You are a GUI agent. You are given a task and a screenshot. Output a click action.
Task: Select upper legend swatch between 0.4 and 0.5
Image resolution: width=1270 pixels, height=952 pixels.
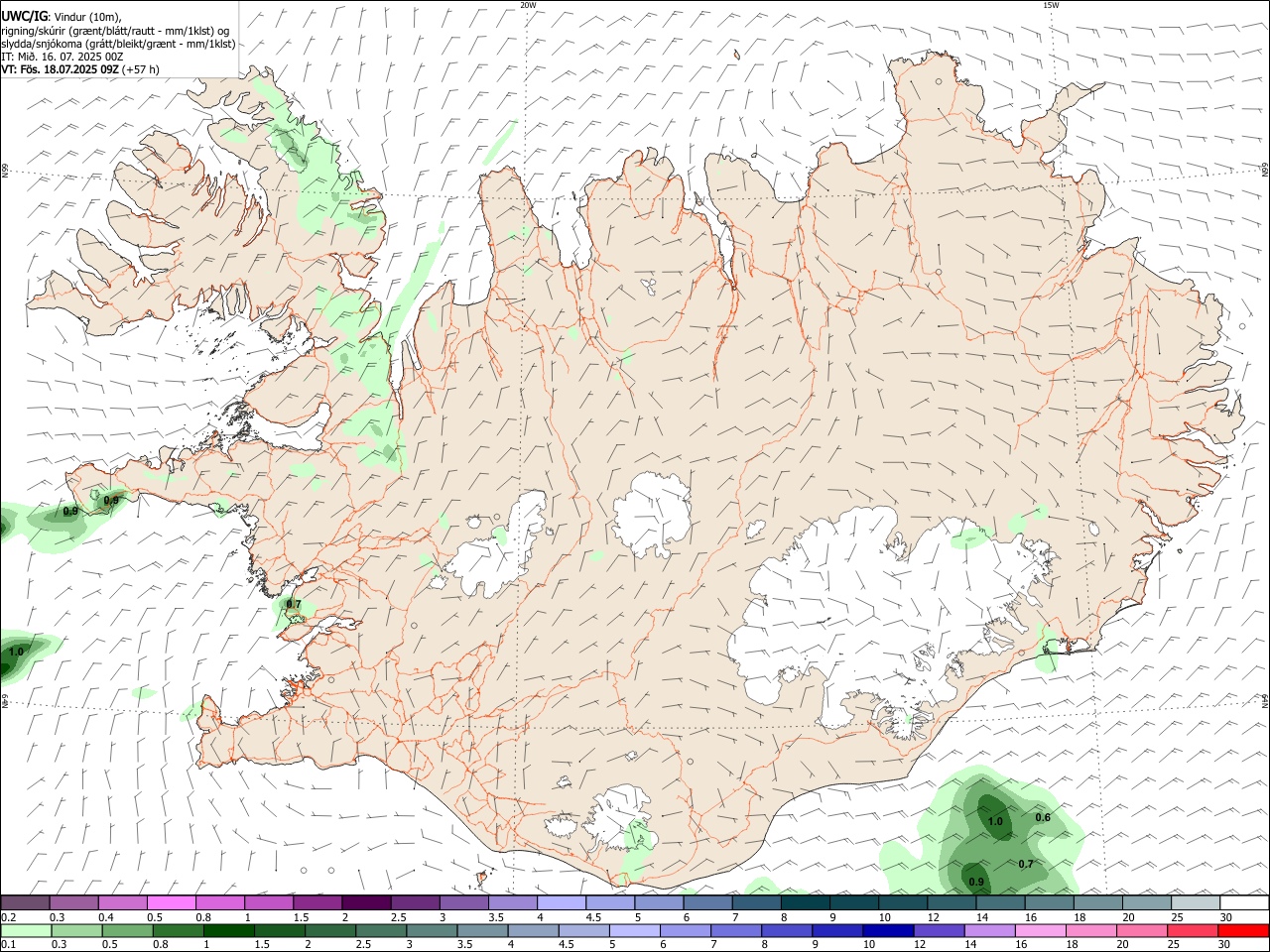(x=122, y=902)
